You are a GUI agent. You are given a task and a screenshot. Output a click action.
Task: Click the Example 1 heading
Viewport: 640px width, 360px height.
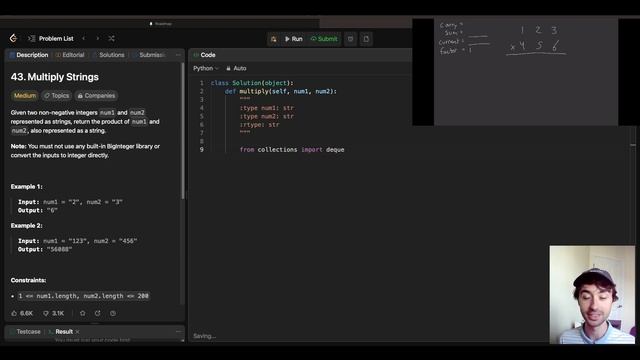(x=27, y=187)
